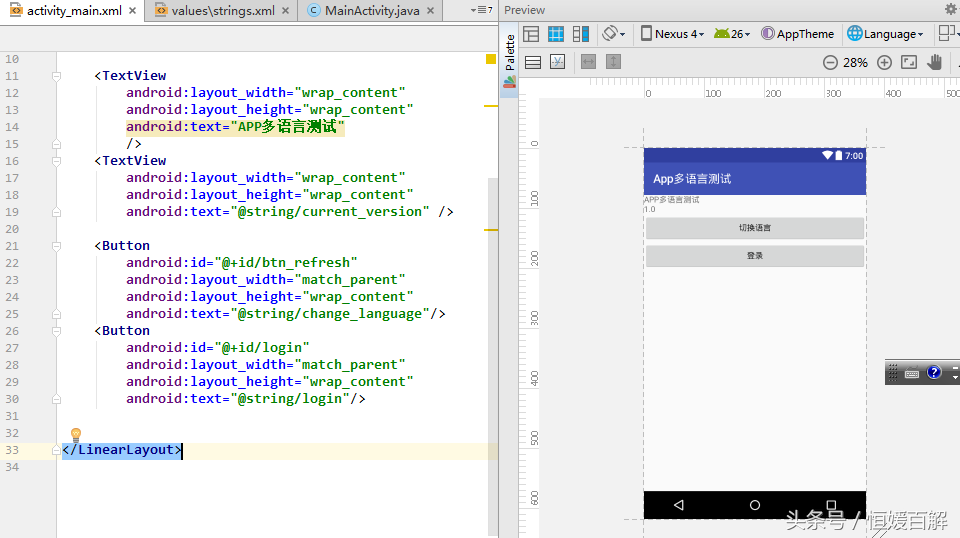Collapse the btn_refresh Button fold on line 21

point(56,246)
